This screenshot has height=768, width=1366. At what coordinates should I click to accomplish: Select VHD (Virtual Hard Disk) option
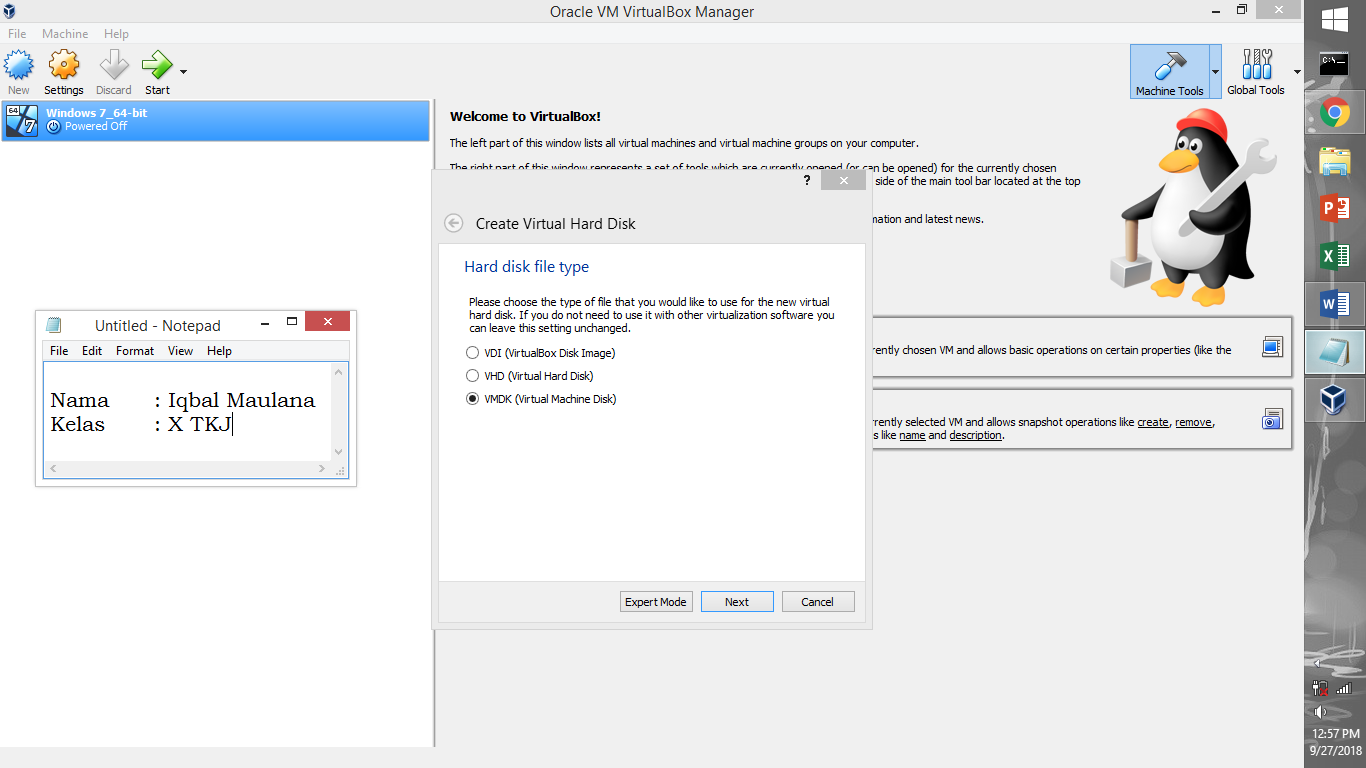(x=530, y=376)
